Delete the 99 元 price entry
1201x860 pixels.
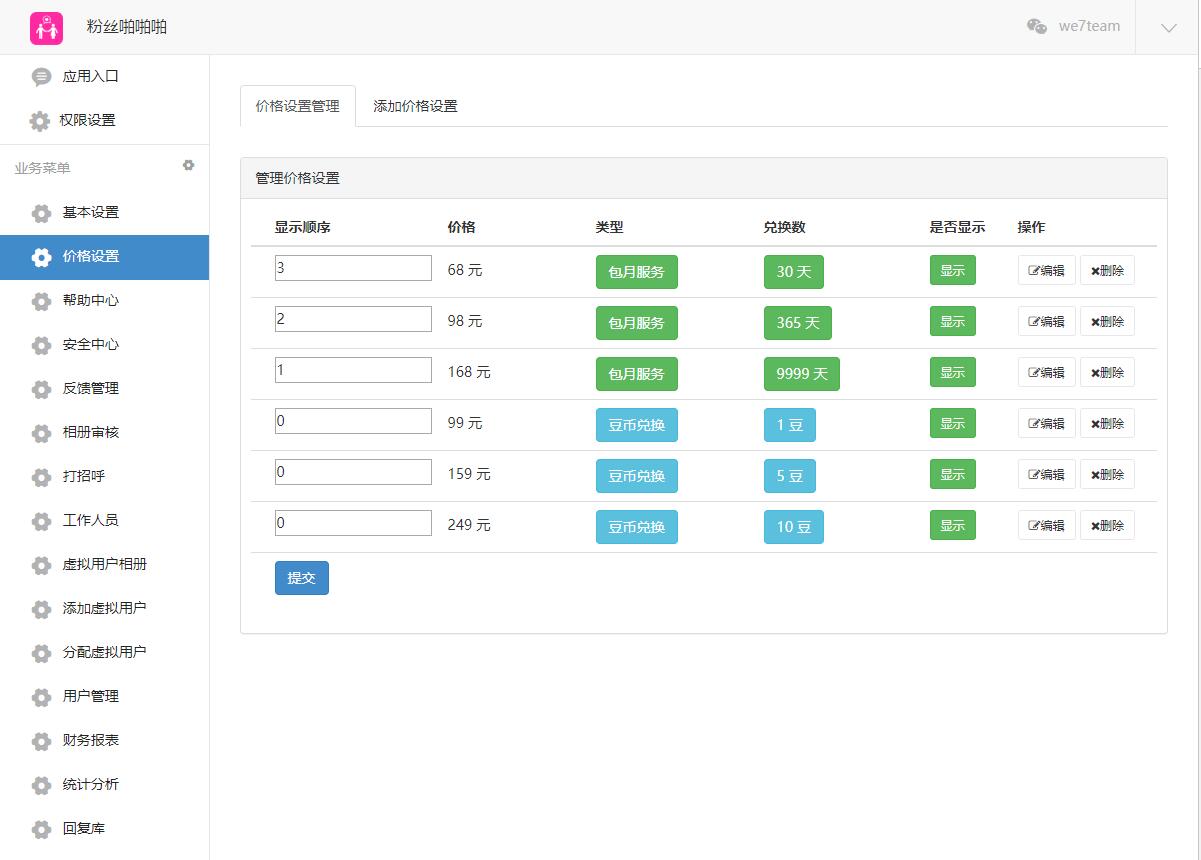pos(1107,424)
